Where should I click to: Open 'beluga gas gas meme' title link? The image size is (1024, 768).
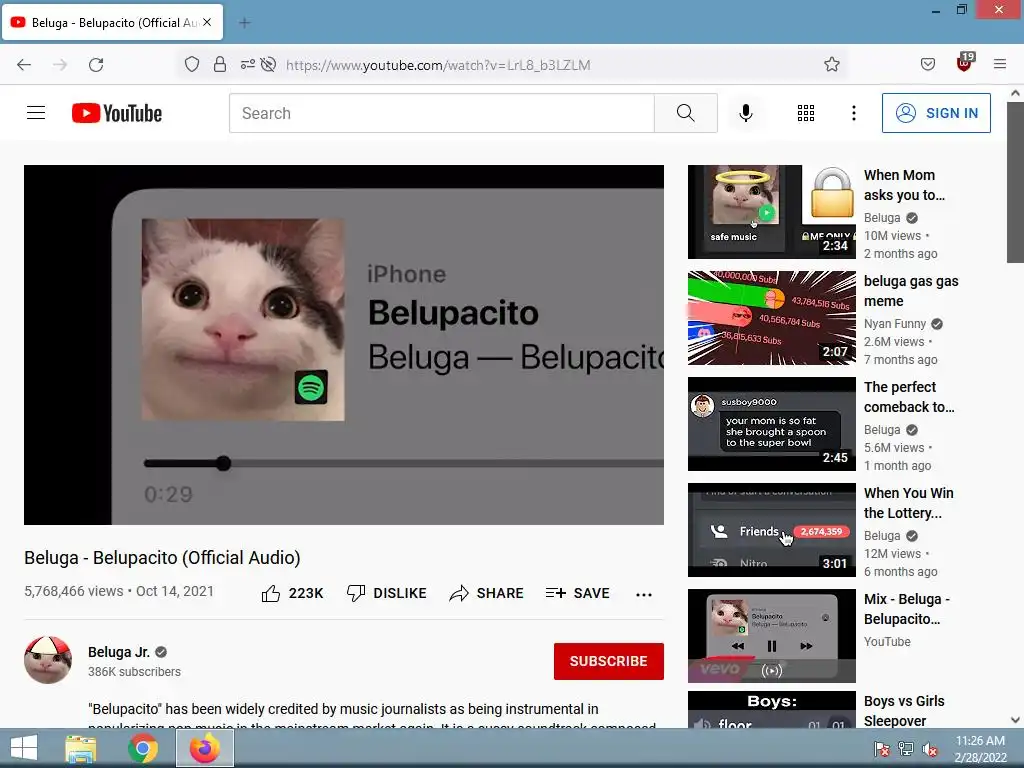tap(911, 291)
